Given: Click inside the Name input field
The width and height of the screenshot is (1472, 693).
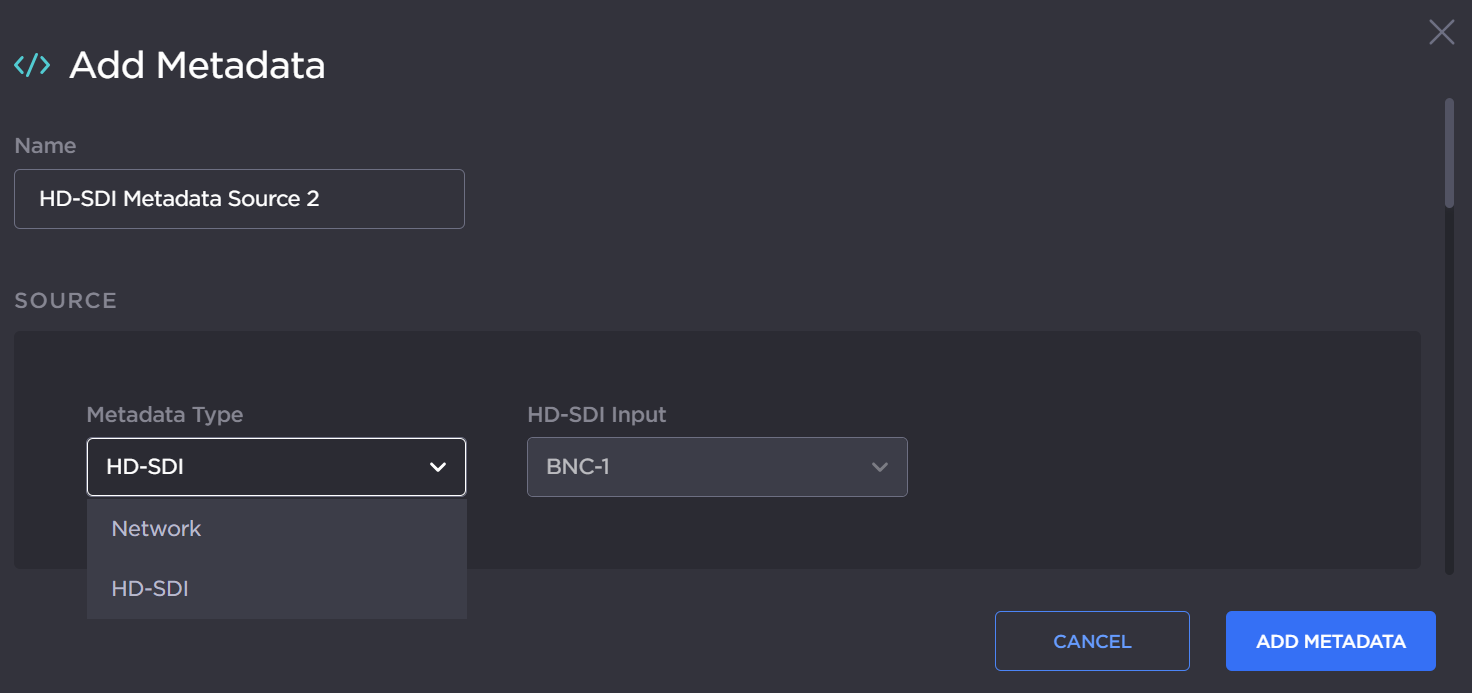Looking at the screenshot, I should click(239, 199).
